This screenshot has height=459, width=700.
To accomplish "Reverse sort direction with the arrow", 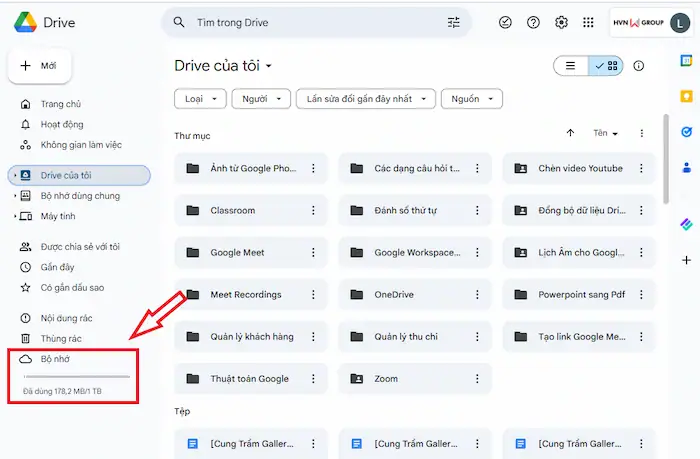I will point(570,133).
